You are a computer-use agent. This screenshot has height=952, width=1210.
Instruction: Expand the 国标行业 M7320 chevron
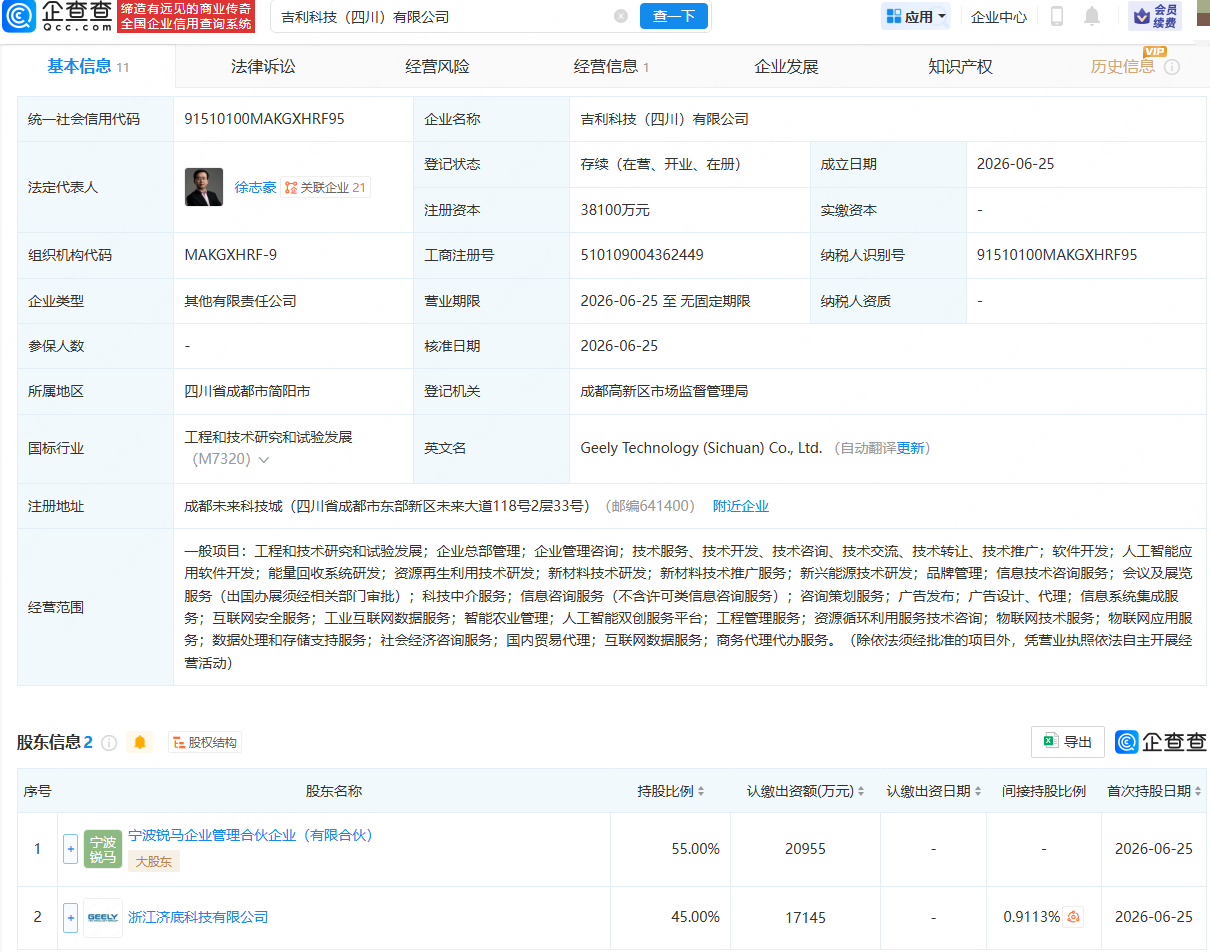tap(264, 460)
